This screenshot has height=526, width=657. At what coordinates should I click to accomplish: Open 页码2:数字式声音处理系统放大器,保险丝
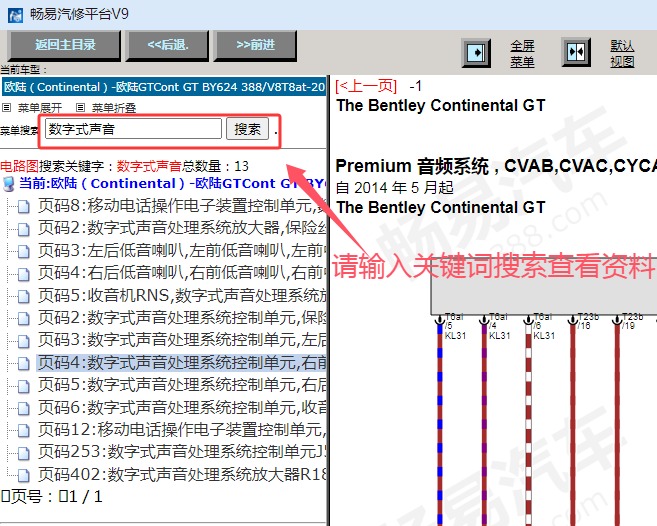pyautogui.click(x=181, y=228)
